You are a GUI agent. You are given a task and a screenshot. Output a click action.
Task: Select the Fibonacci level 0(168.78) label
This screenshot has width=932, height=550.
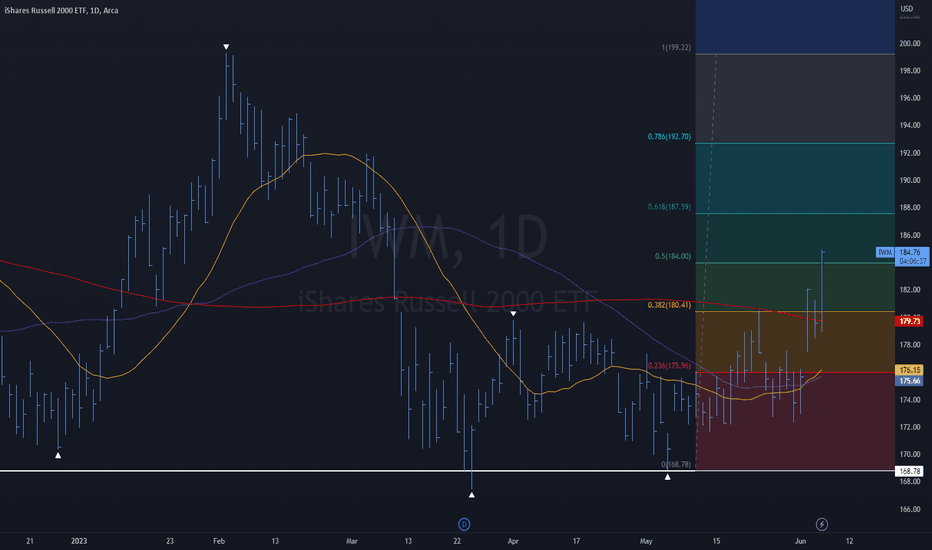tap(676, 464)
